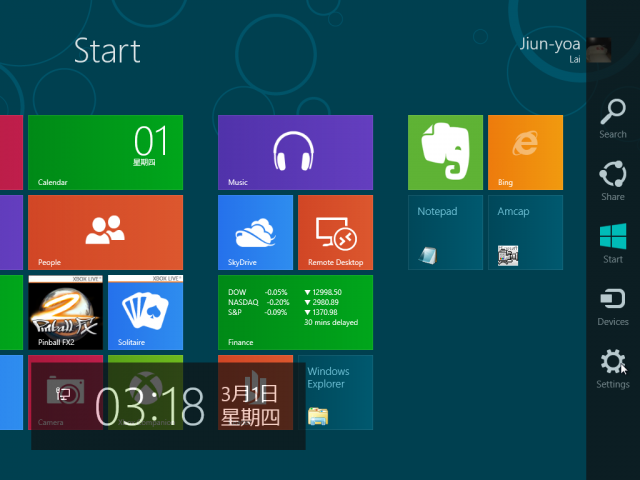Open the Settings gear charm

pyautogui.click(x=613, y=369)
